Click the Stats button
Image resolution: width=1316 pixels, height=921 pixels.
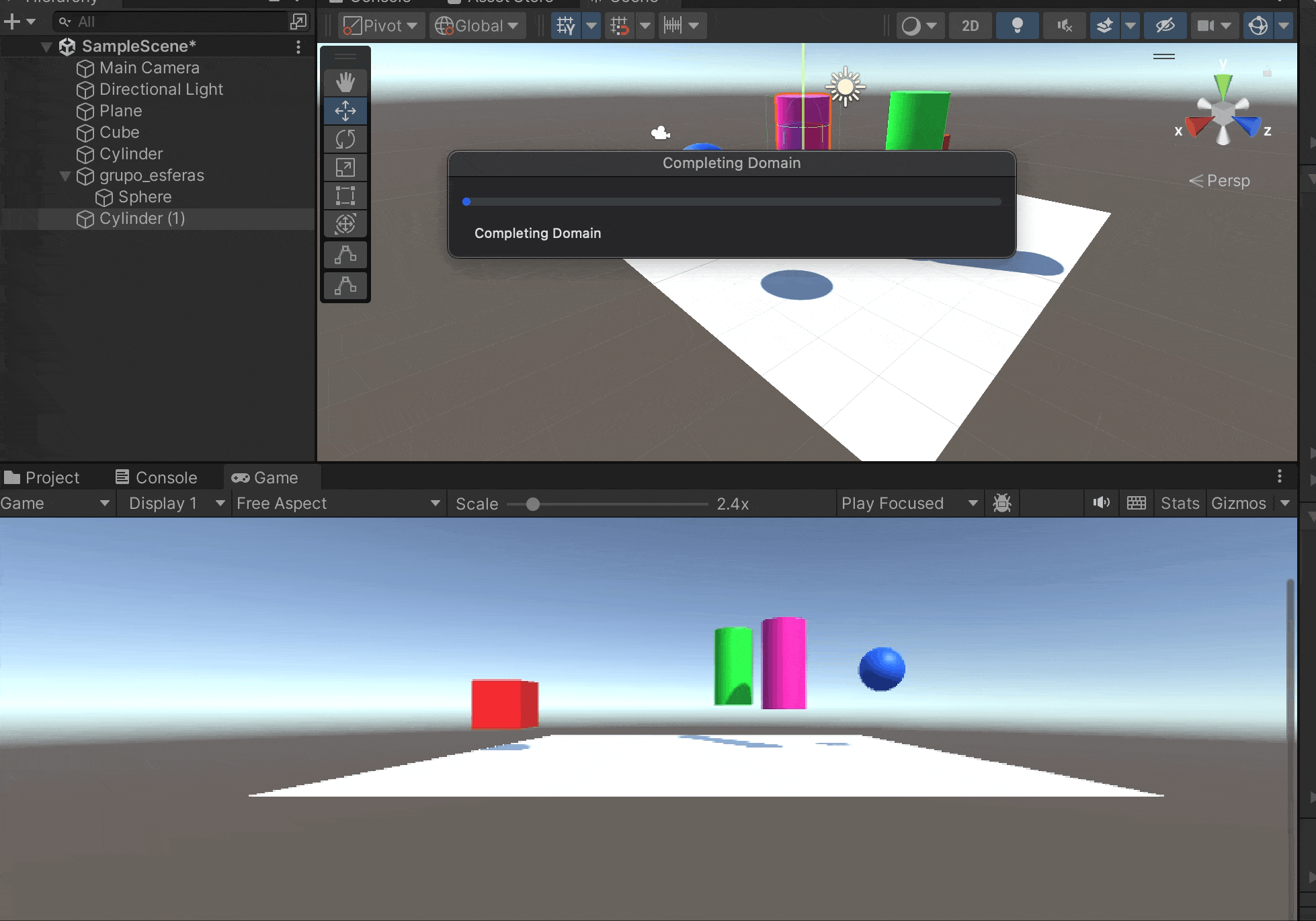pos(1180,504)
